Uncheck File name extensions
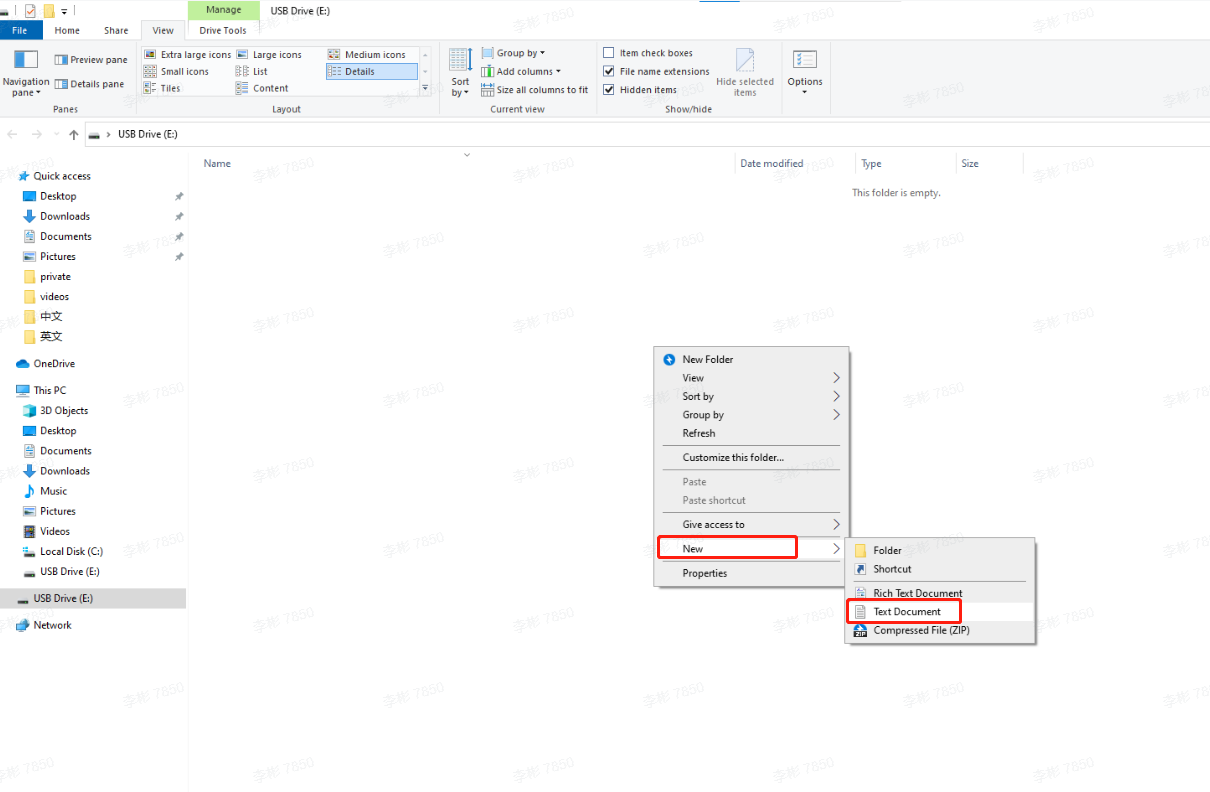The image size is (1210, 792). [608, 70]
